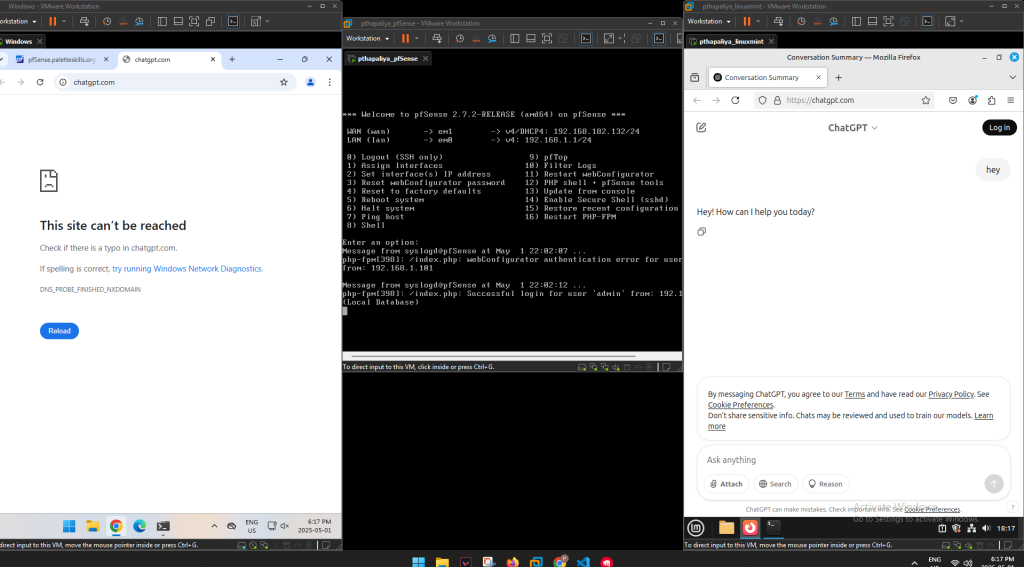This screenshot has width=1024, height=567.
Task: Open the Linux Mint start menu icon
Action: pos(696,528)
